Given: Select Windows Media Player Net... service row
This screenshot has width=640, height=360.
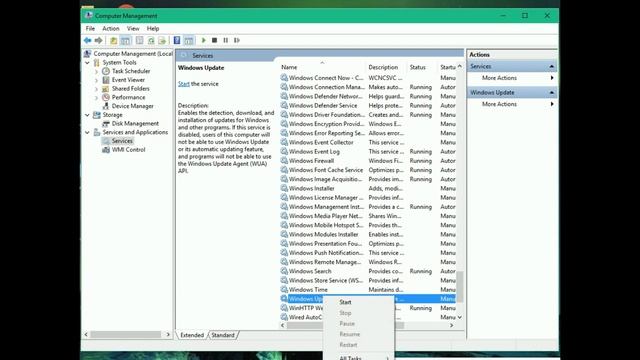Looking at the screenshot, I should point(368,216).
